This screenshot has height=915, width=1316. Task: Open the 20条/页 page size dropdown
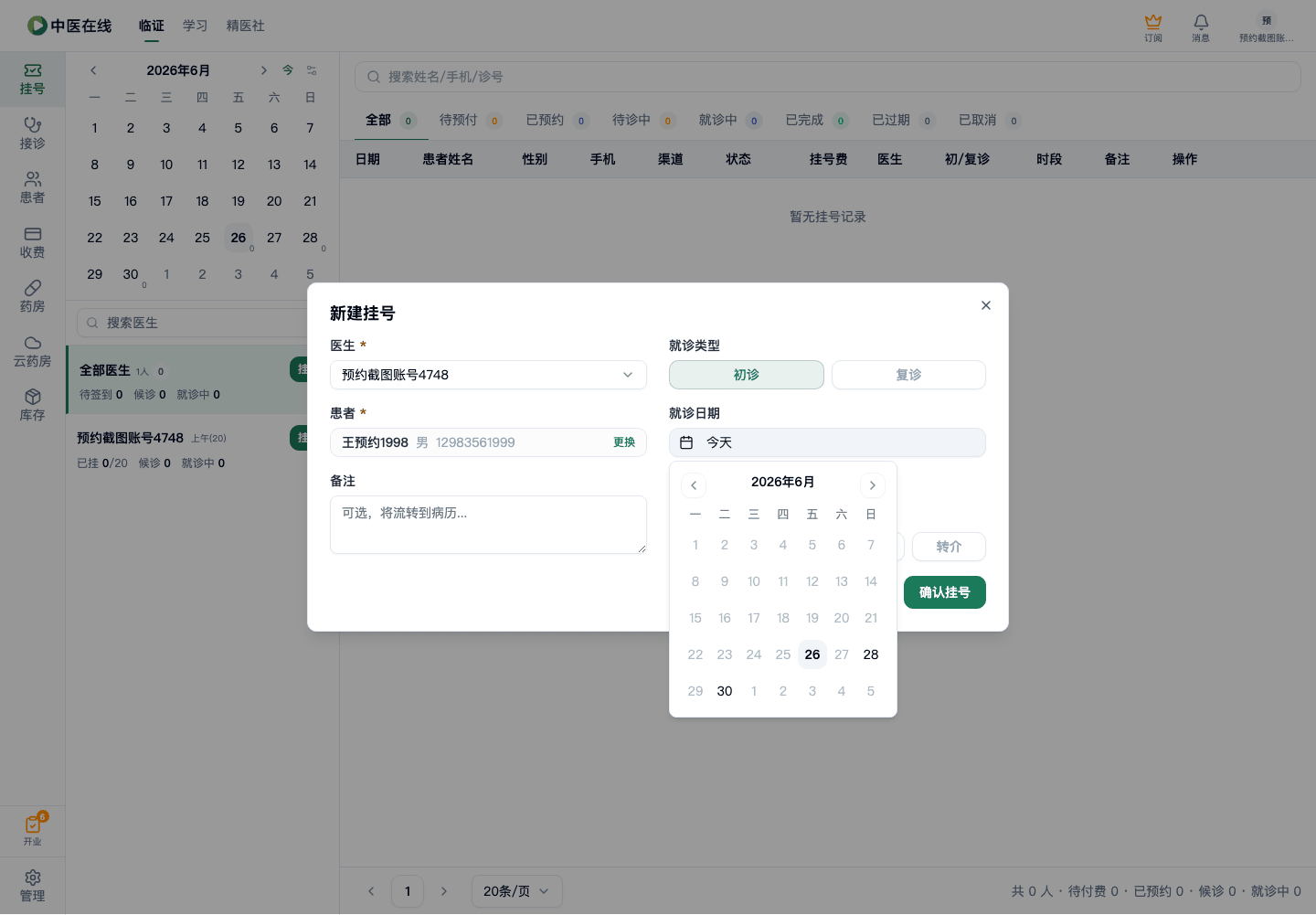tap(517, 891)
